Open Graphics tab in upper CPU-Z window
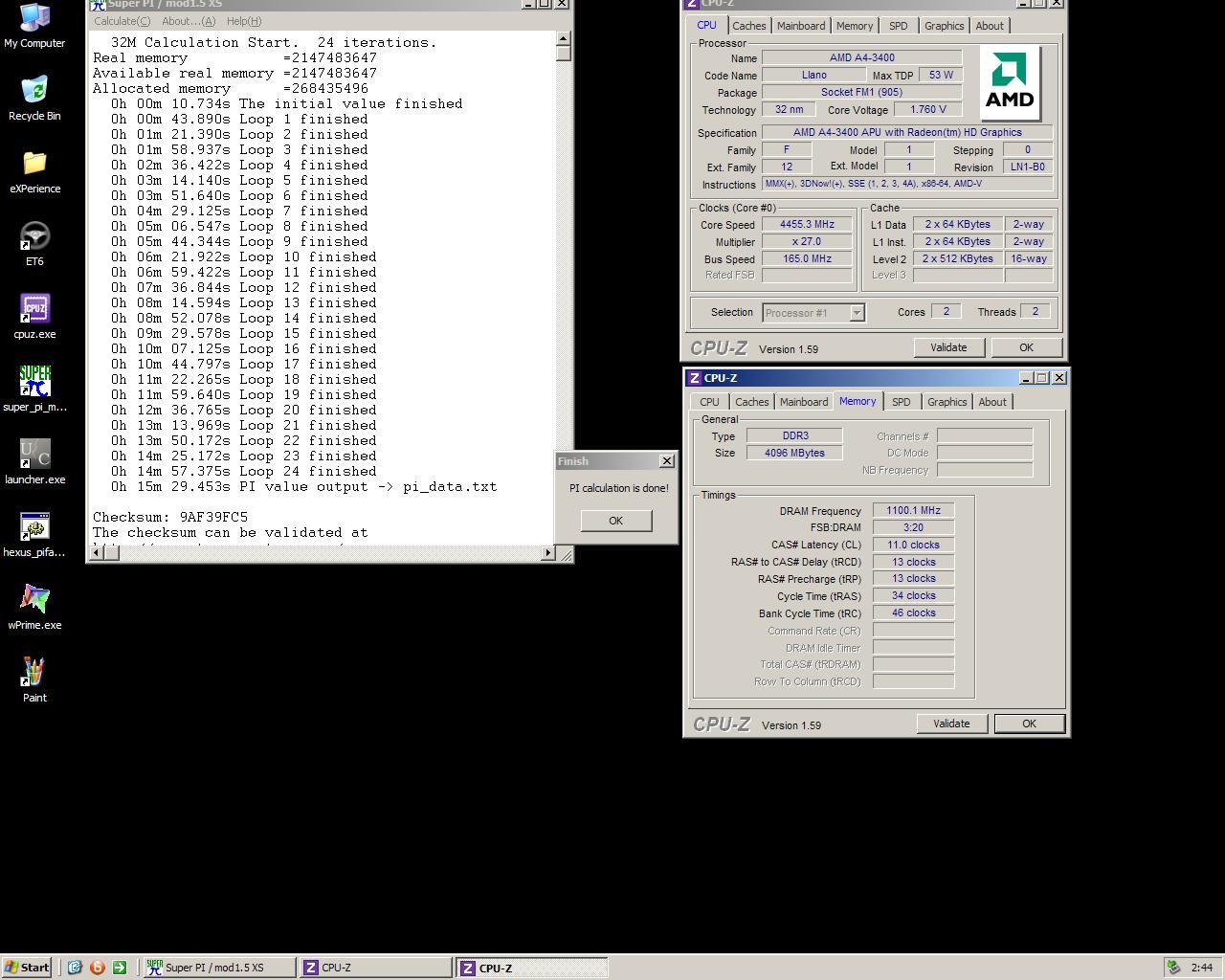This screenshot has height=980, width=1225. tap(945, 26)
